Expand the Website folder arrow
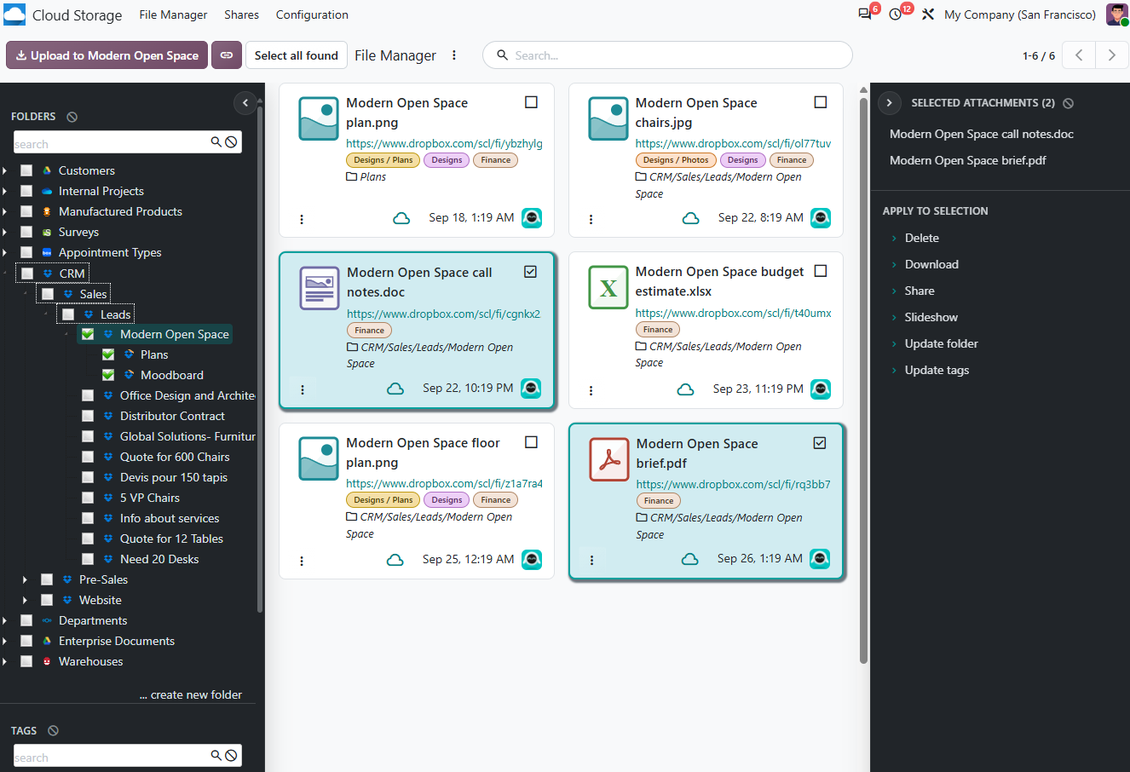Viewport: 1130px width, 772px height. click(25, 600)
